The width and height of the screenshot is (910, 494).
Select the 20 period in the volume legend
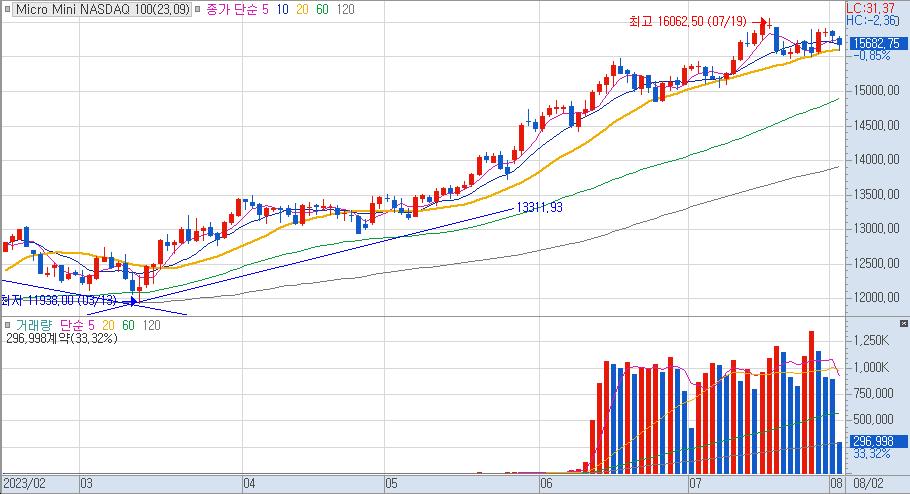click(109, 325)
